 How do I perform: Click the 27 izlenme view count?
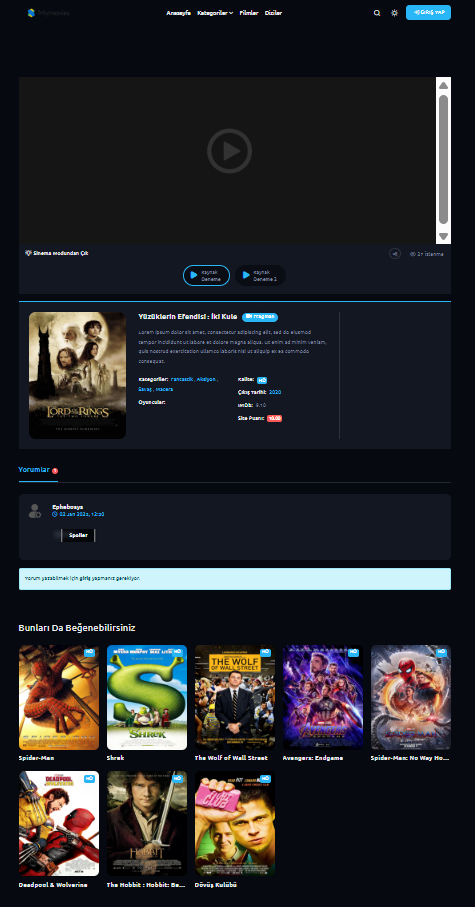pyautogui.click(x=427, y=254)
